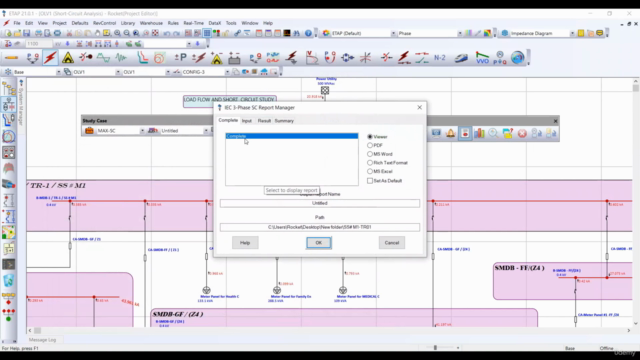Viewport: 640px width, 360px height.
Task: Open the globe geospatial view mode icon
Action: (x=518, y=58)
